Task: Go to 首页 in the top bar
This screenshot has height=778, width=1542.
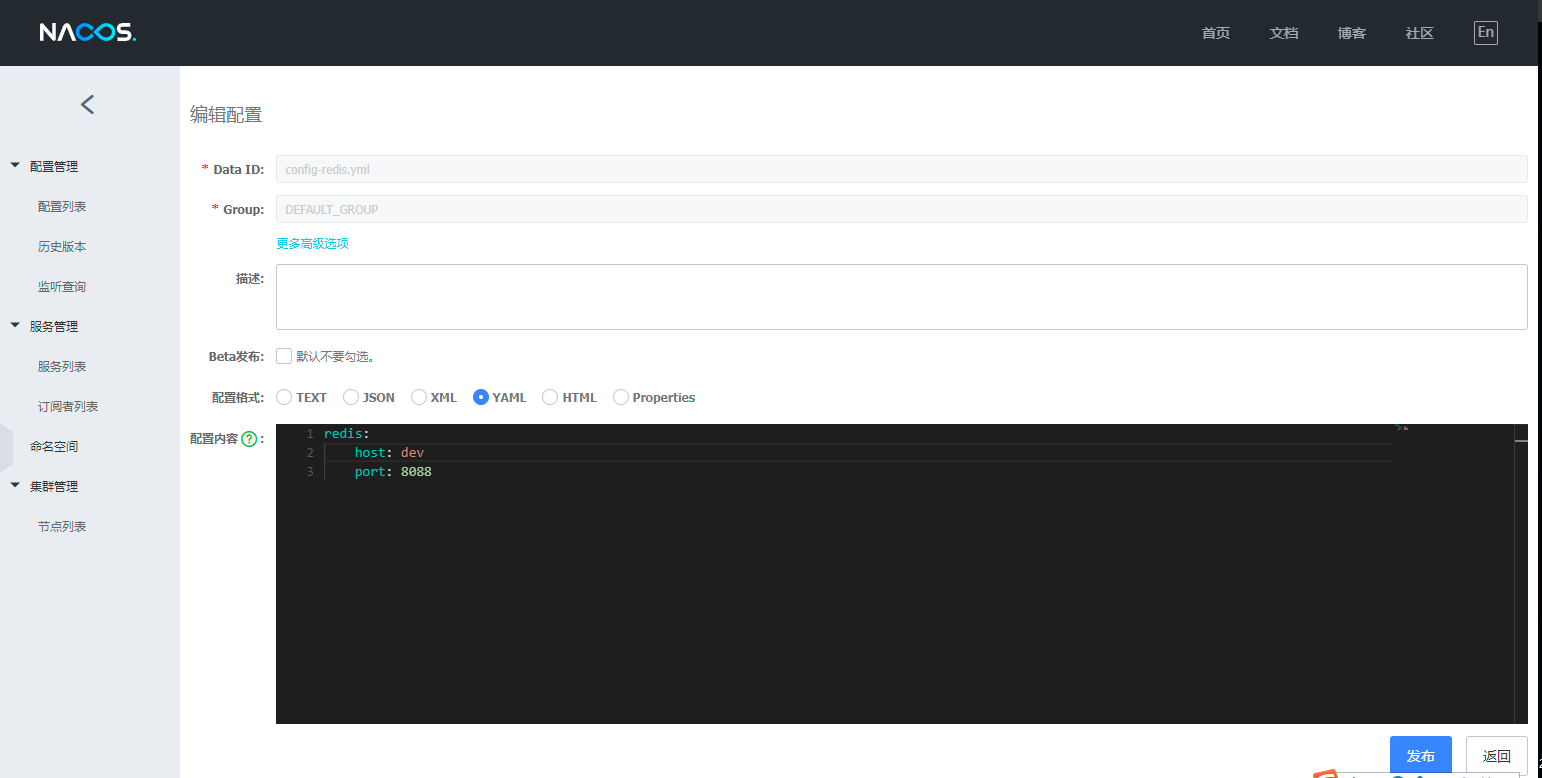Action: pyautogui.click(x=1216, y=32)
